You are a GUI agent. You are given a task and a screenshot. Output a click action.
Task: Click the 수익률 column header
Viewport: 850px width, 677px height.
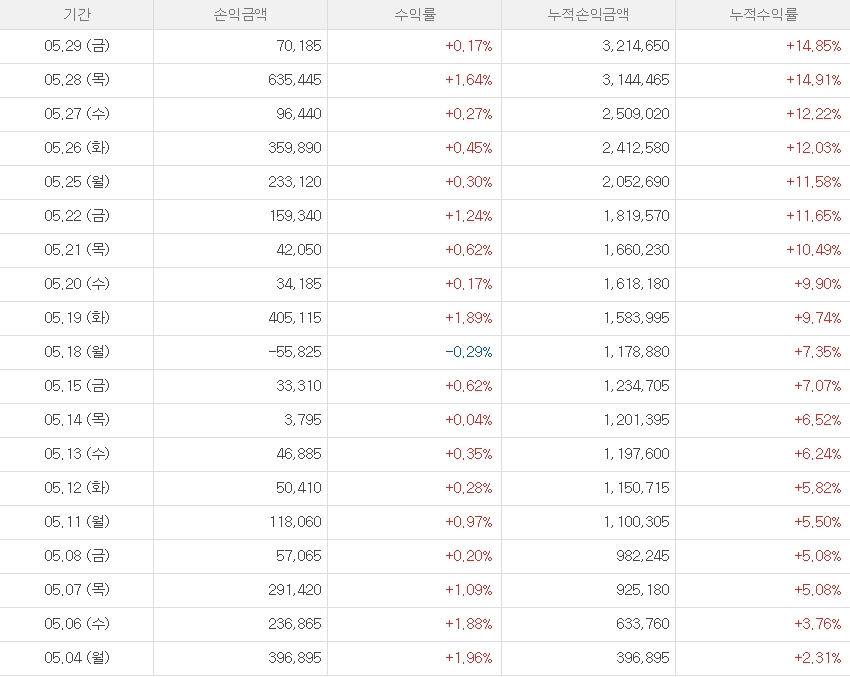pyautogui.click(x=415, y=14)
